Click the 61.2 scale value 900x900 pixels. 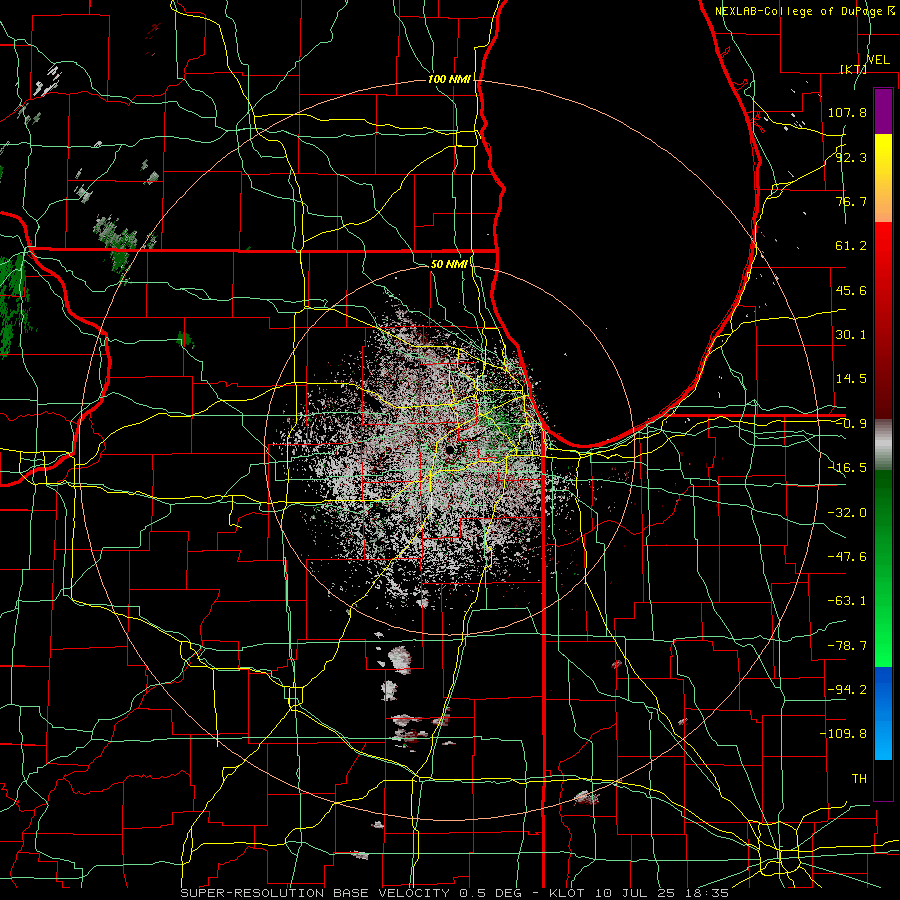pos(851,246)
